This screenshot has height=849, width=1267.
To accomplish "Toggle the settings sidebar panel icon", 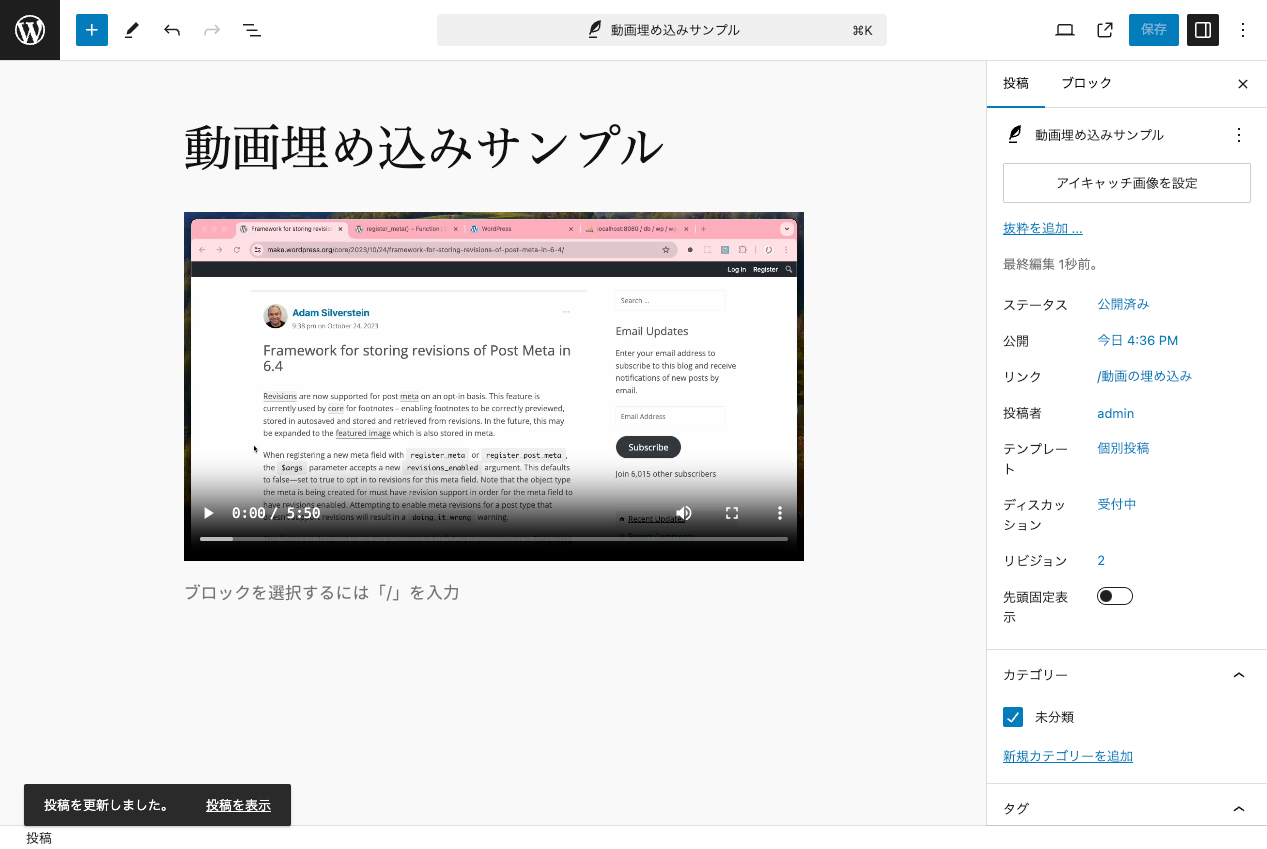I will (x=1203, y=30).
